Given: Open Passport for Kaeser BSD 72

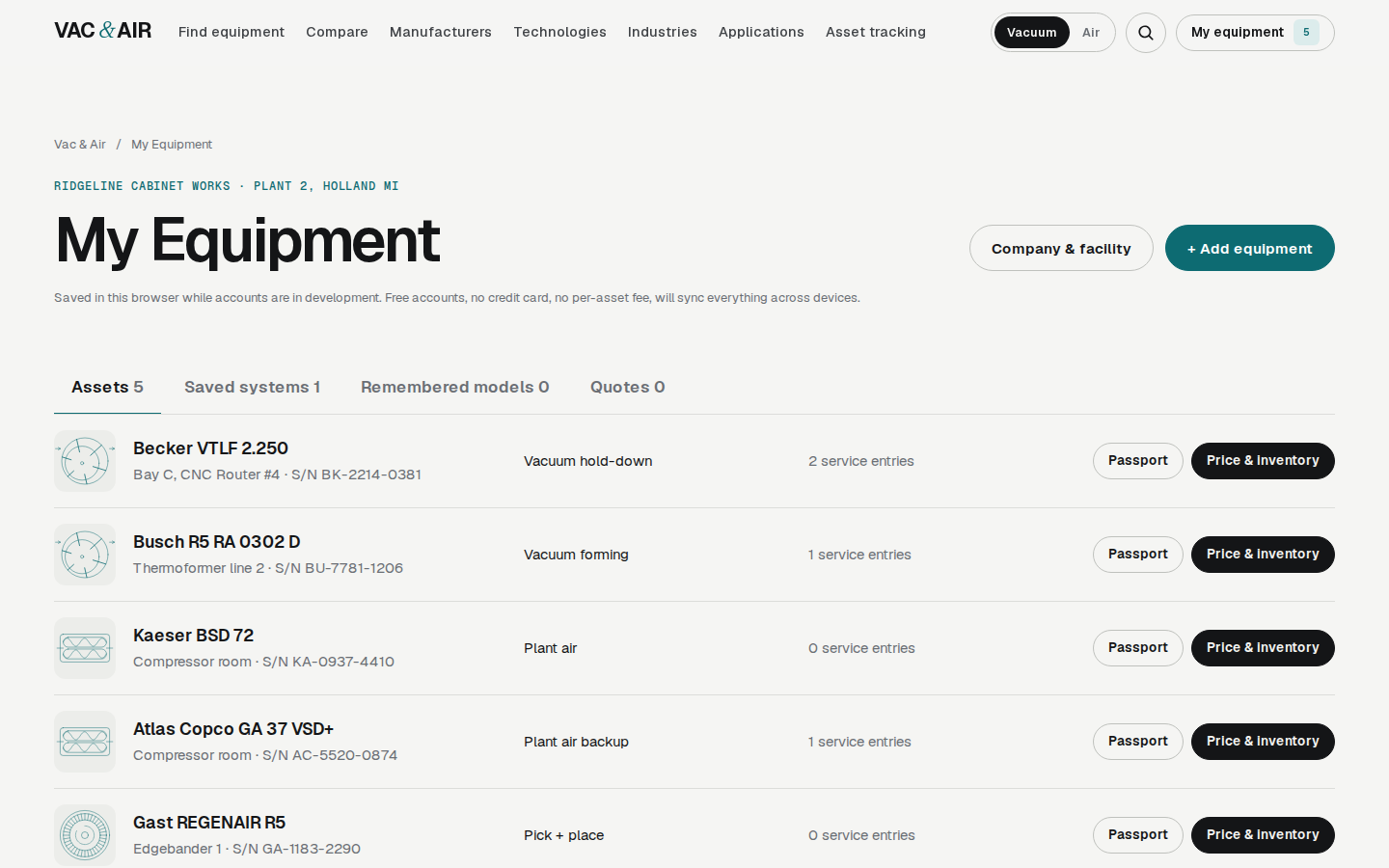Looking at the screenshot, I should pos(1138,648).
